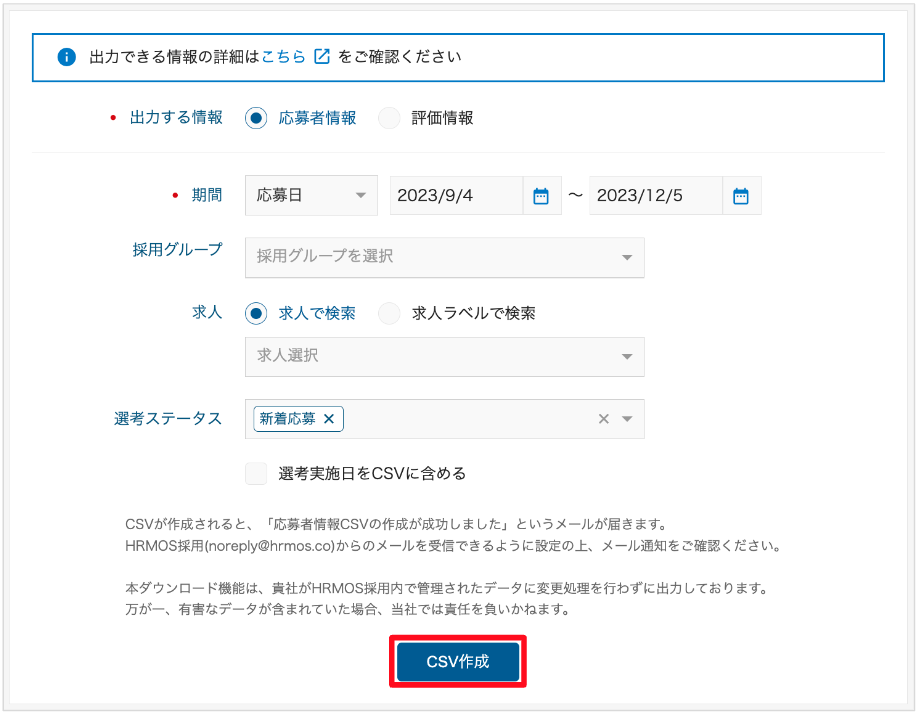Expand the 応募日 period type dropdown
Screen dimensions: 919x715
[x=311, y=196]
